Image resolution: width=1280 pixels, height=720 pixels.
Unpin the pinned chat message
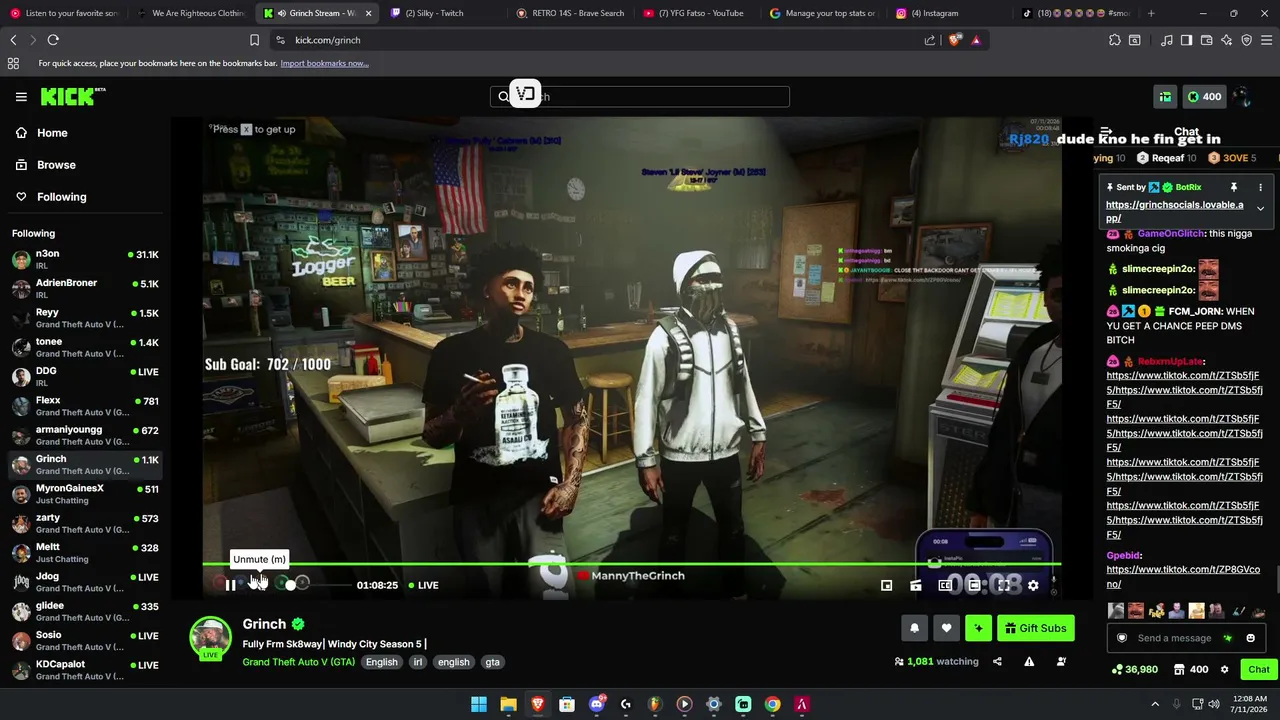click(1233, 187)
